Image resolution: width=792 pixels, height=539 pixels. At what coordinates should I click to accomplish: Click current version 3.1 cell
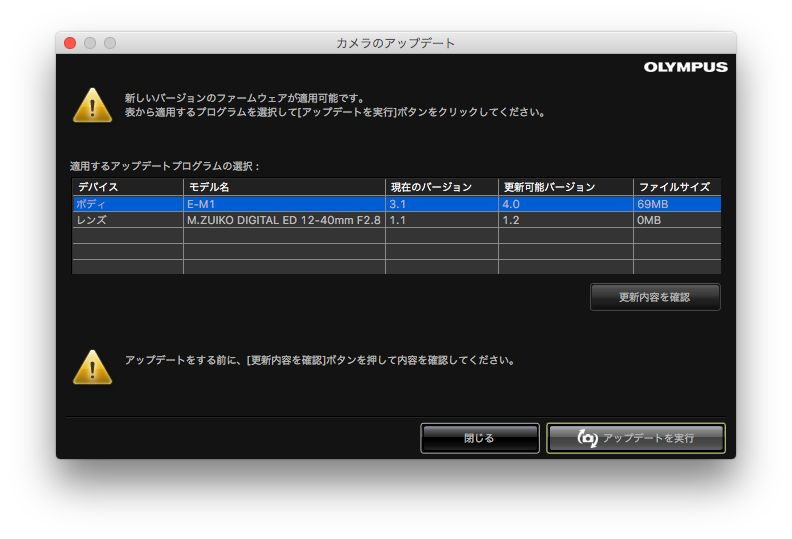coord(442,204)
